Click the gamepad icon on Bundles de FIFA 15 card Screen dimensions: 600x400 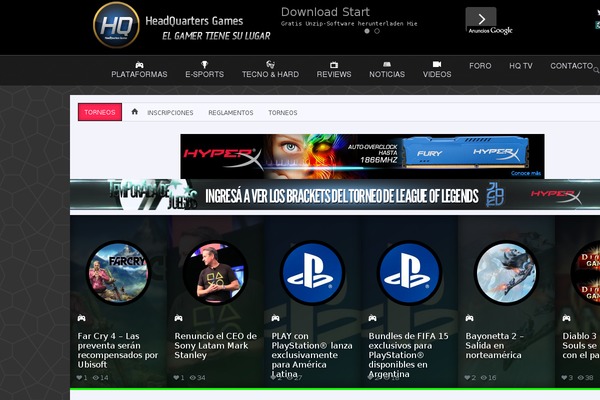(x=372, y=318)
